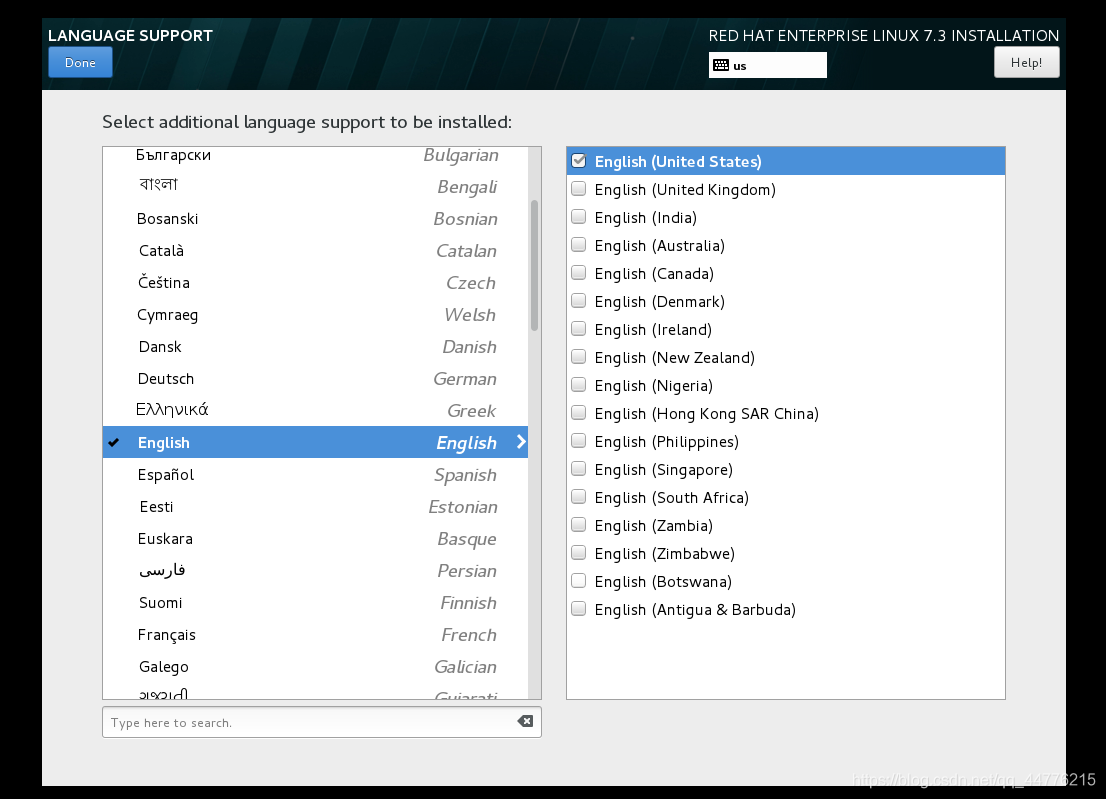Choose Bosanski (Bosnian) in the list

315,219
